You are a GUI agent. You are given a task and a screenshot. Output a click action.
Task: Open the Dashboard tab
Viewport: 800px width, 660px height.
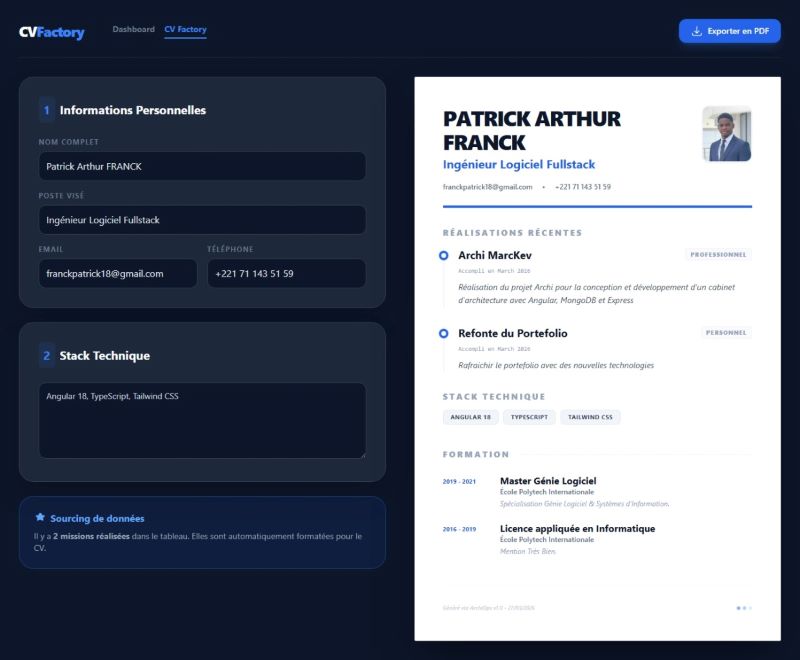[133, 29]
